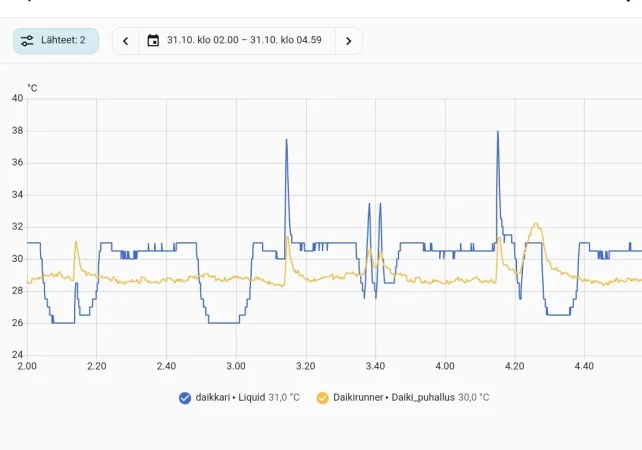Go to next time range arrow

point(348,41)
